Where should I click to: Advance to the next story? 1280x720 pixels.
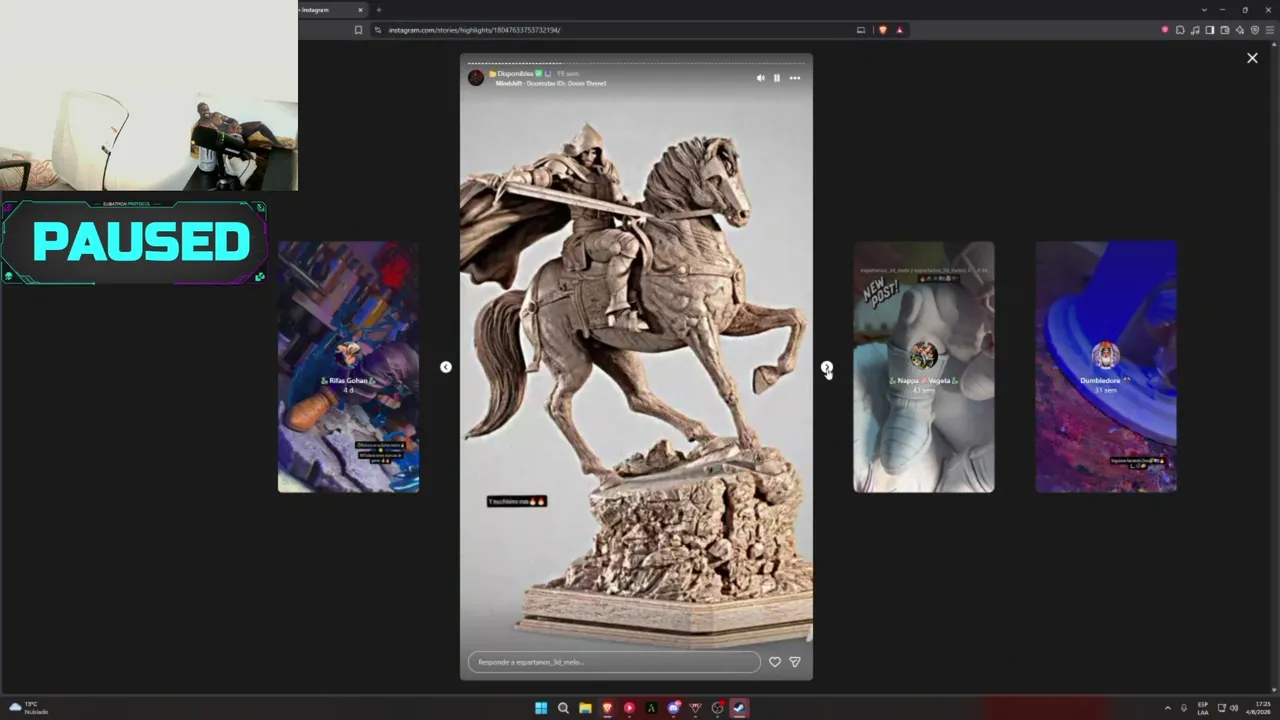point(827,367)
